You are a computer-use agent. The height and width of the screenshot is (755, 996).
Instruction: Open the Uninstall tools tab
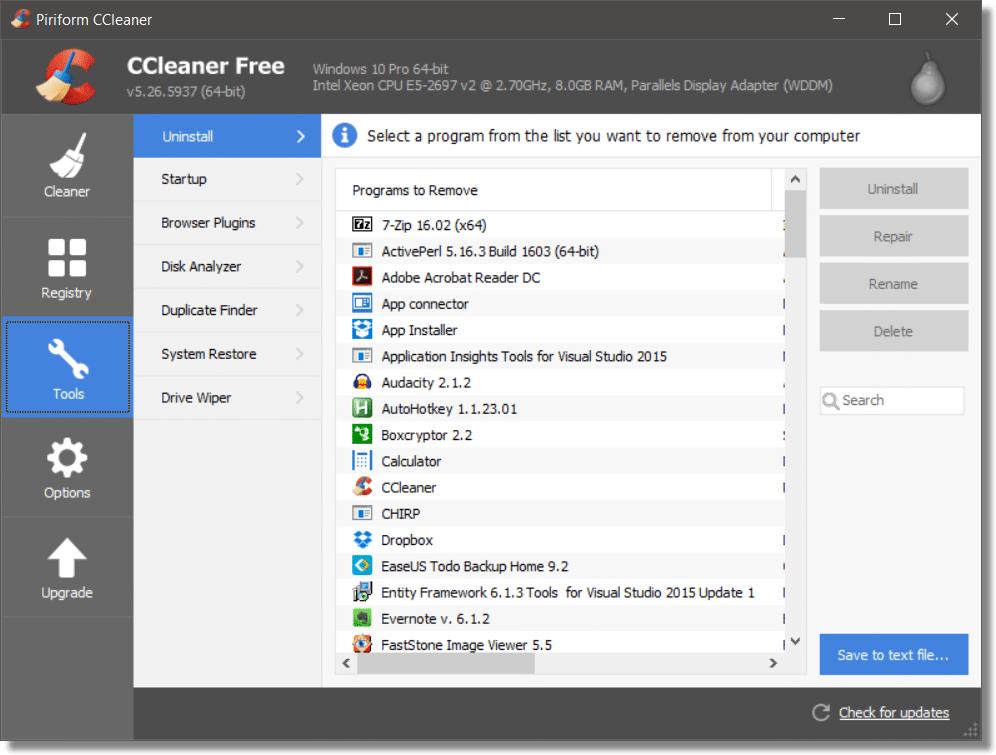coord(227,136)
